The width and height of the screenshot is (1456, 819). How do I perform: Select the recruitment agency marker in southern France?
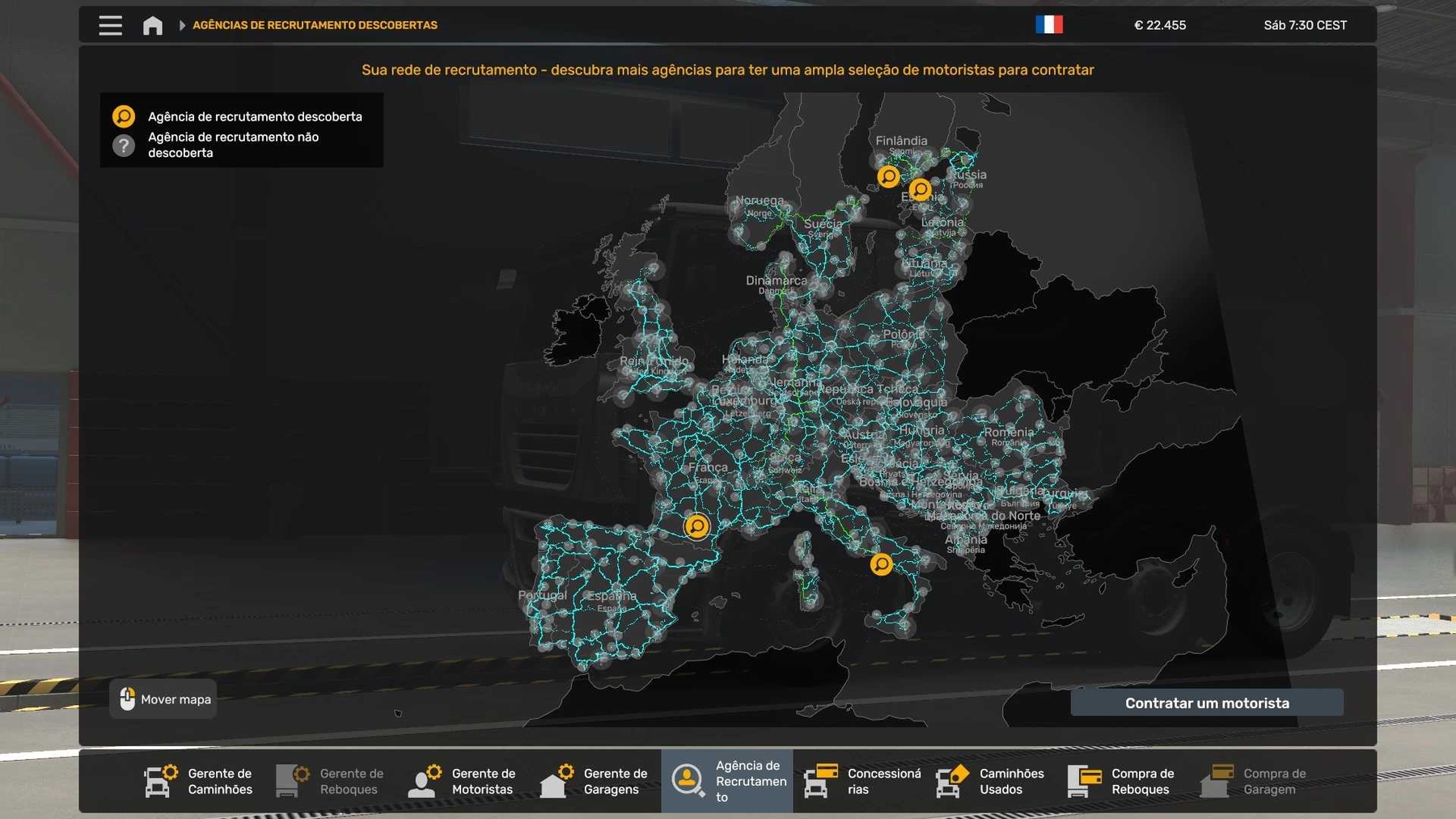pyautogui.click(x=696, y=526)
